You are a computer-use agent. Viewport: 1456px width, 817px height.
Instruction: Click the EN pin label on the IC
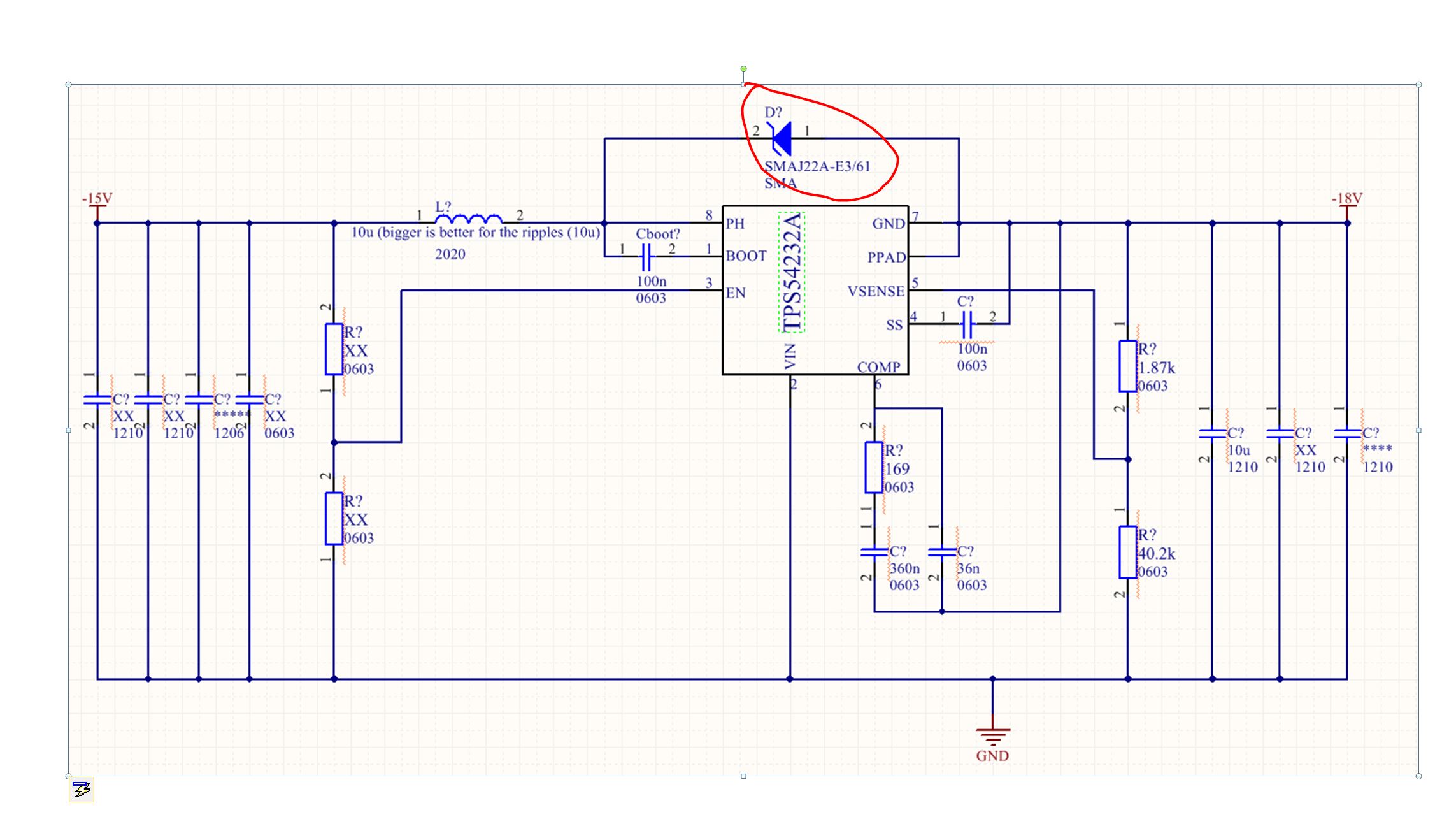click(x=736, y=293)
